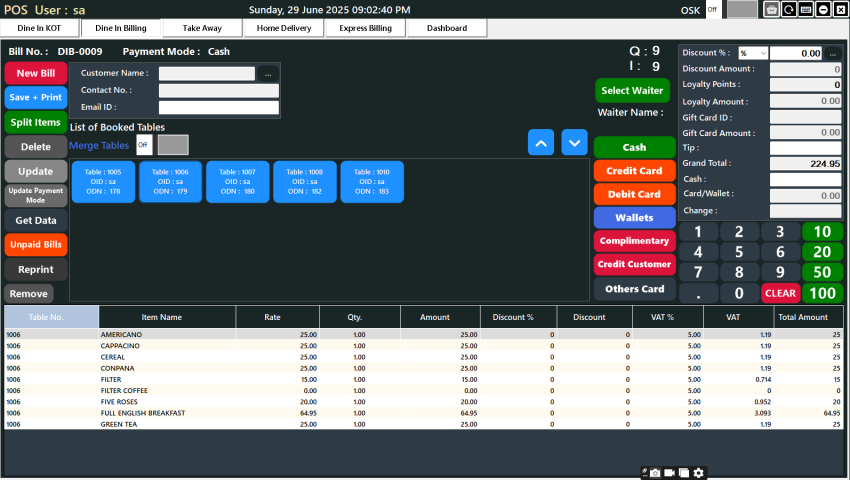Click the refresh icon in top bar
Screen dimensions: 850x480
(x=788, y=9)
